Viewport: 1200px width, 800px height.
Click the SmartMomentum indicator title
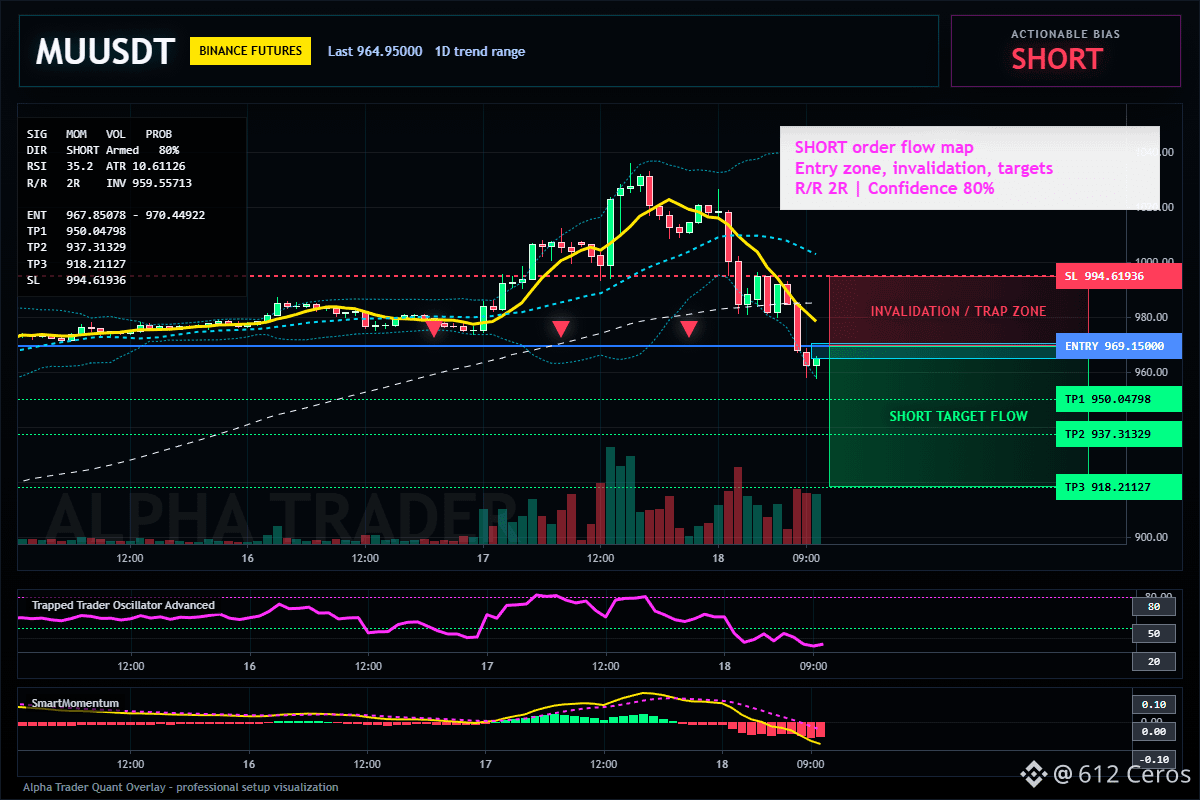point(75,703)
